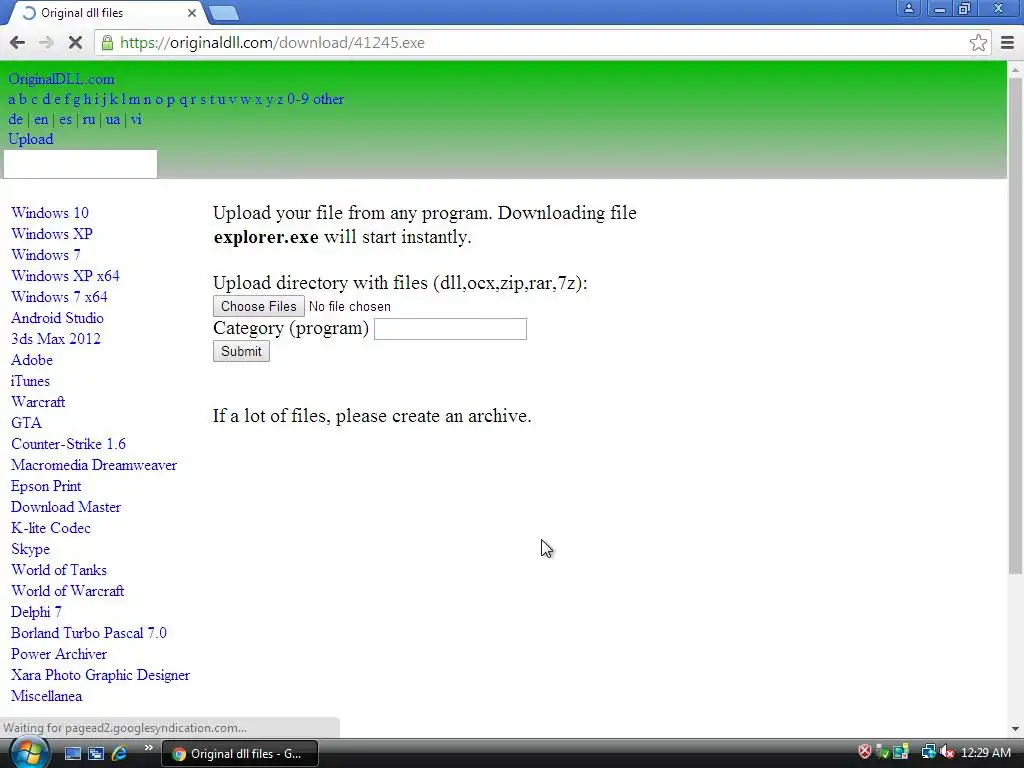This screenshot has width=1024, height=768.
Task: Open the 0-9 index link
Action: (x=298, y=99)
